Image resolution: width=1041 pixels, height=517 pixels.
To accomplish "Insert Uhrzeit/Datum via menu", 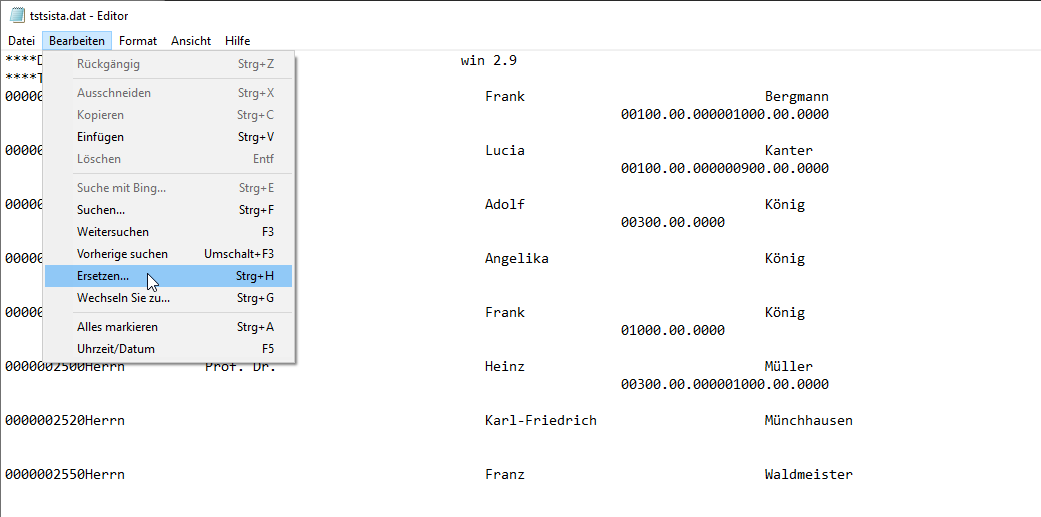I will point(115,349).
